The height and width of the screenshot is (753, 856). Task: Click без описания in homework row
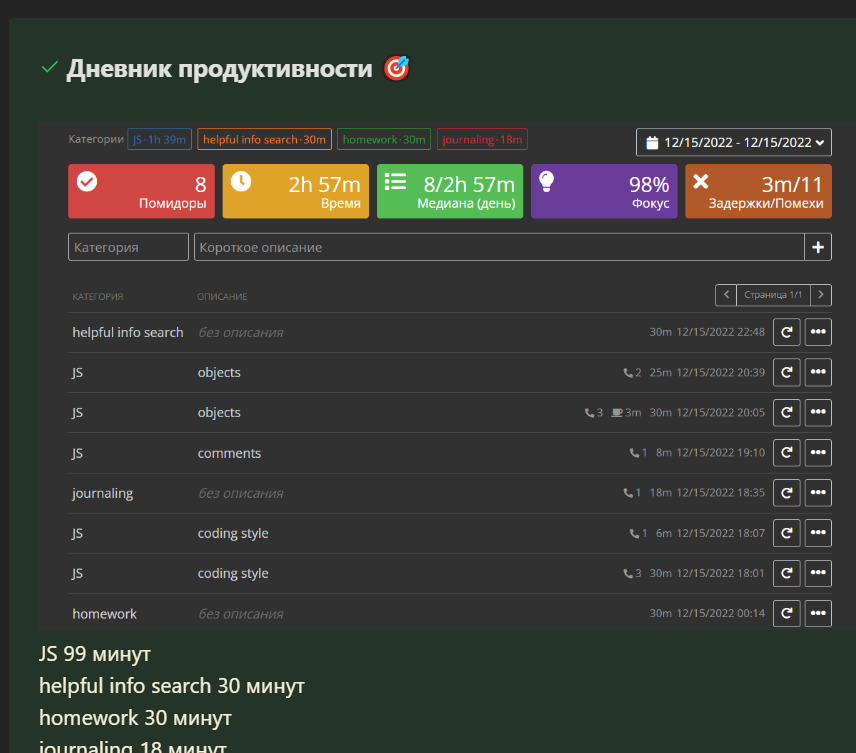(241, 614)
